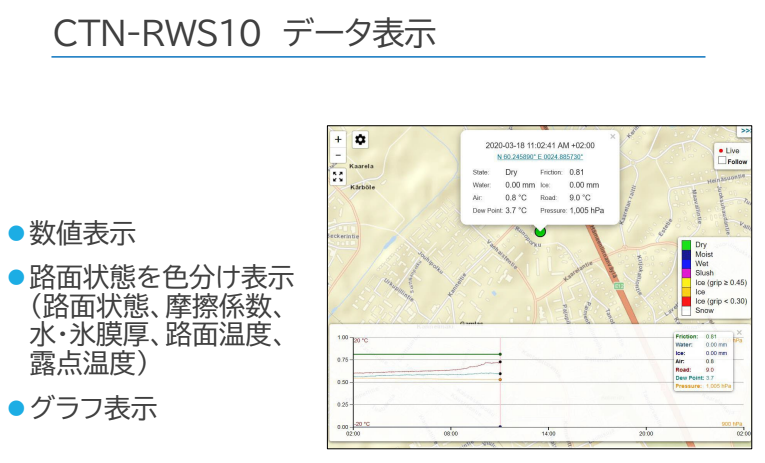The image size is (765, 463).
Task: Zoom in on the map
Action: (x=338, y=140)
